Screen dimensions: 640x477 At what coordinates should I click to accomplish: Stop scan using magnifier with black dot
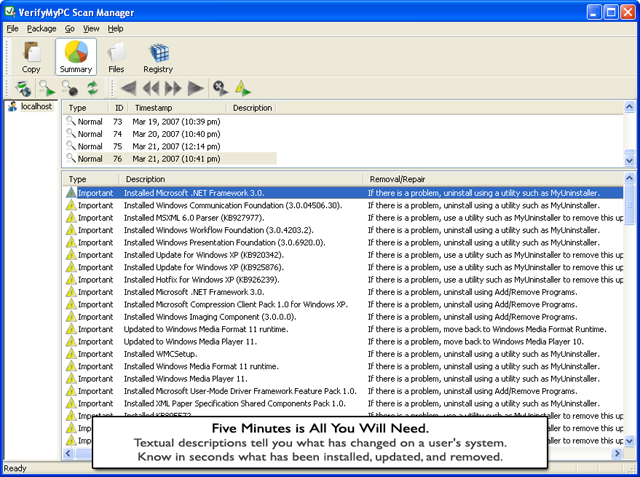coord(69,88)
